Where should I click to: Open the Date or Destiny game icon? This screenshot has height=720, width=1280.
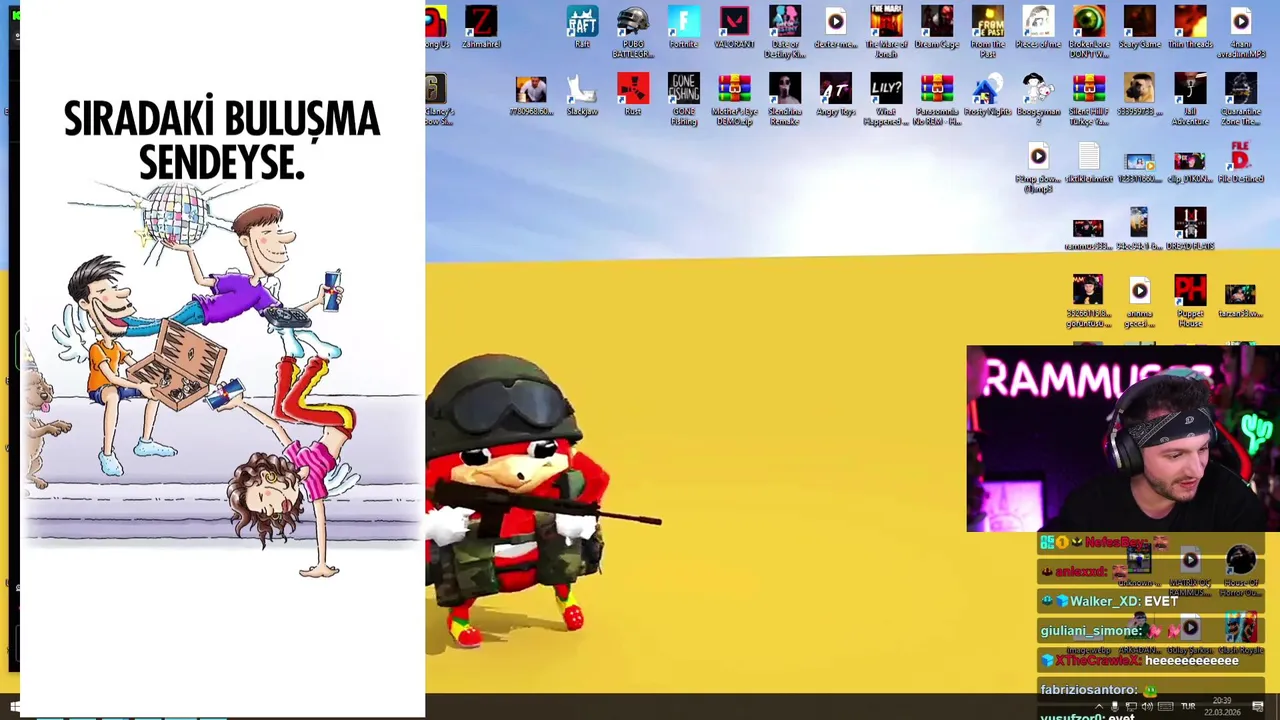point(785,32)
